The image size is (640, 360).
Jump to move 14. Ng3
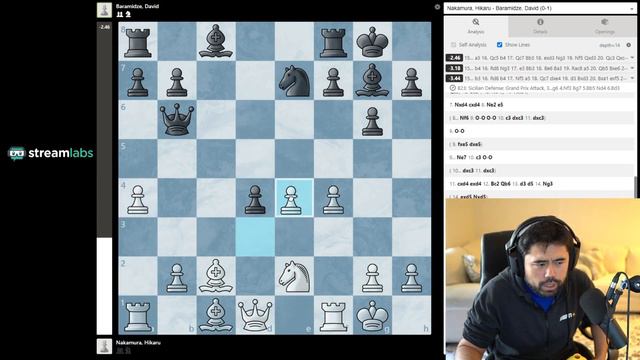click(x=547, y=184)
